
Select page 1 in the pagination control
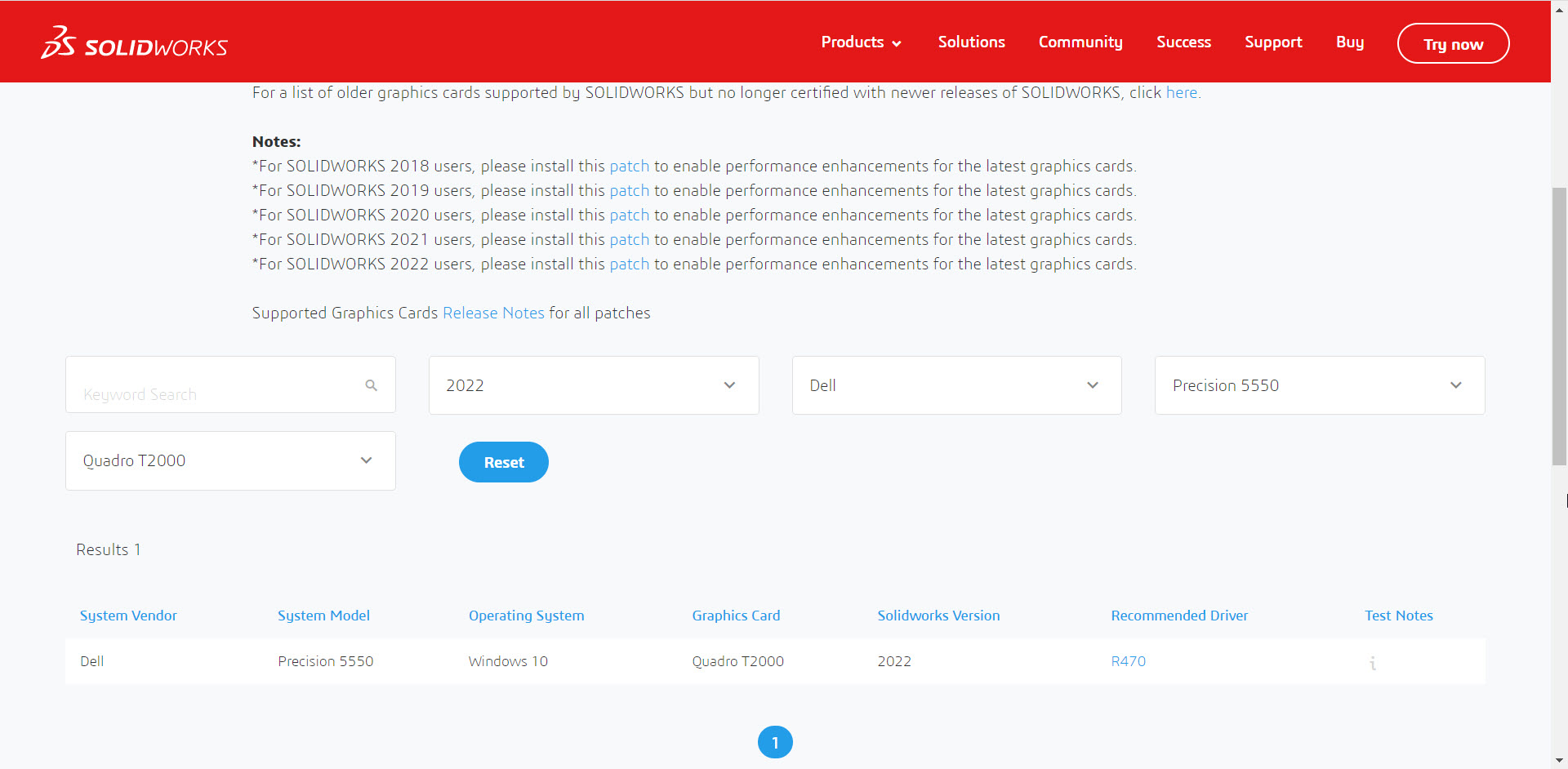[775, 742]
